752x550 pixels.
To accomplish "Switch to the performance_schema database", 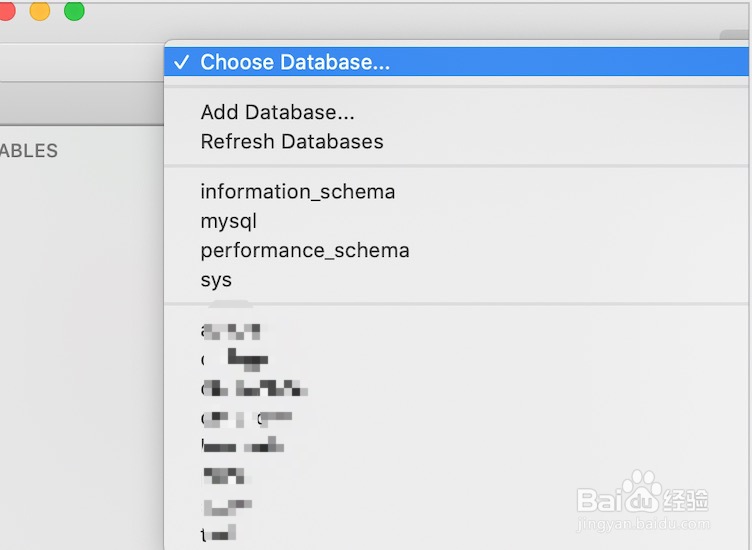I will point(304,250).
